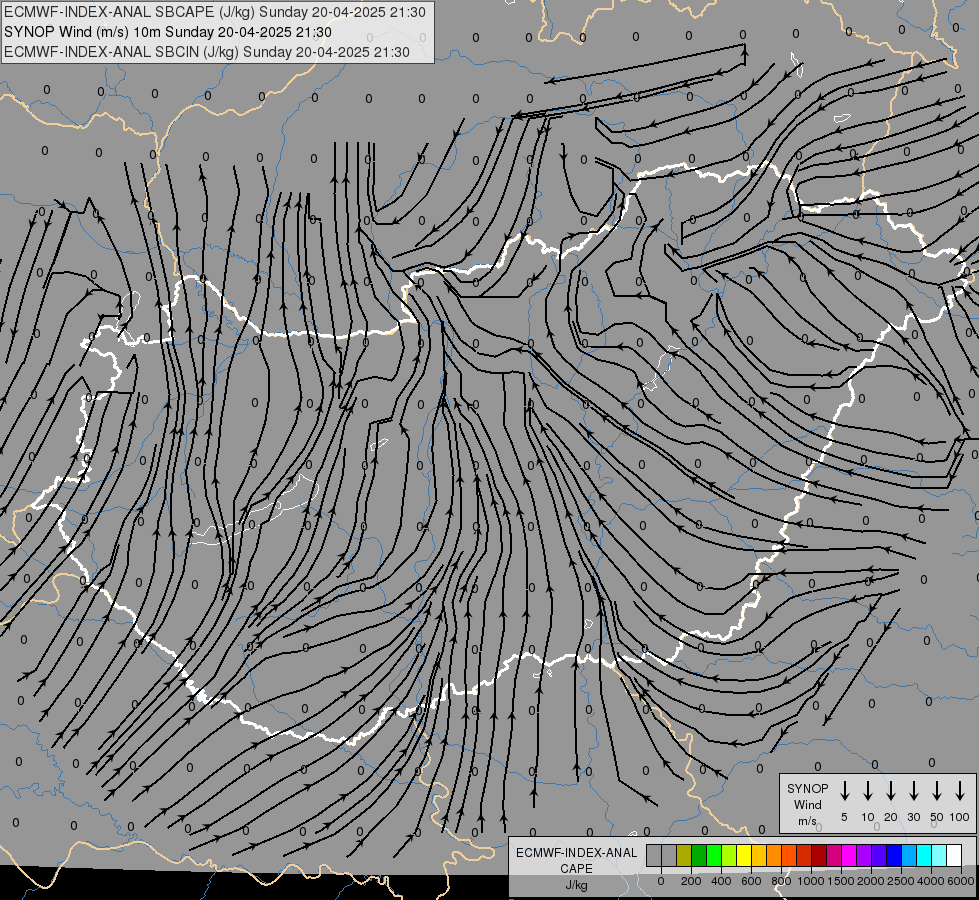Click the 400 tick label on CAPE scale

pos(721,881)
